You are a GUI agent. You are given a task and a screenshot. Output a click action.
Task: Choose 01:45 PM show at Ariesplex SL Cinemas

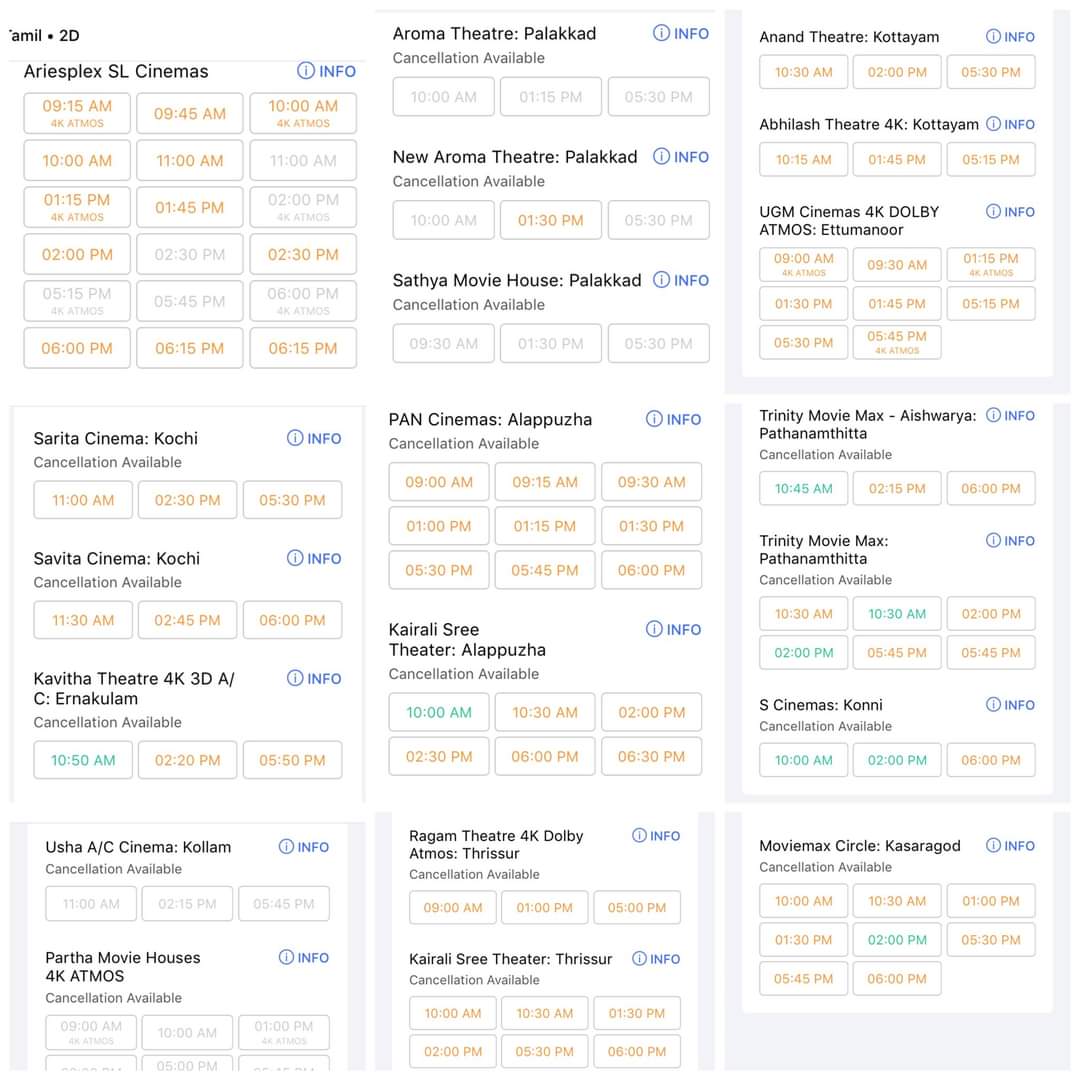coord(189,207)
